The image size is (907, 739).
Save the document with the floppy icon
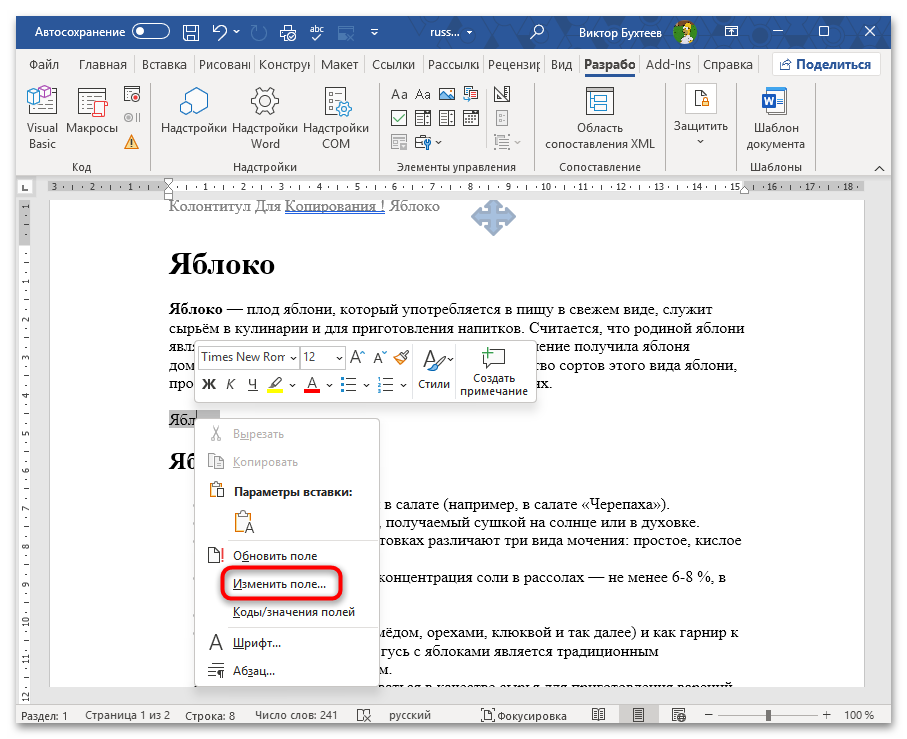pos(191,32)
